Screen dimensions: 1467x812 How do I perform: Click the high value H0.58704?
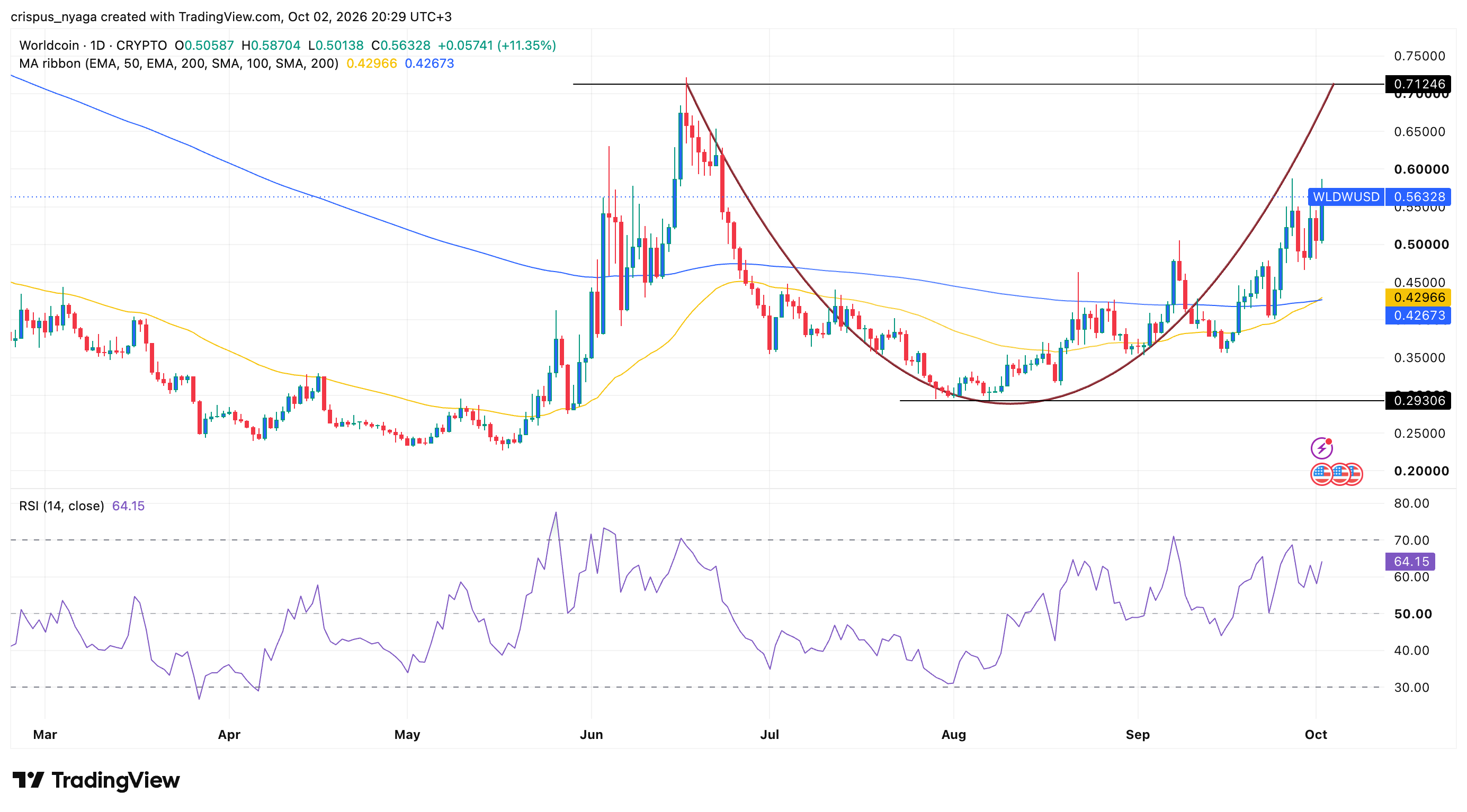[x=271, y=46]
